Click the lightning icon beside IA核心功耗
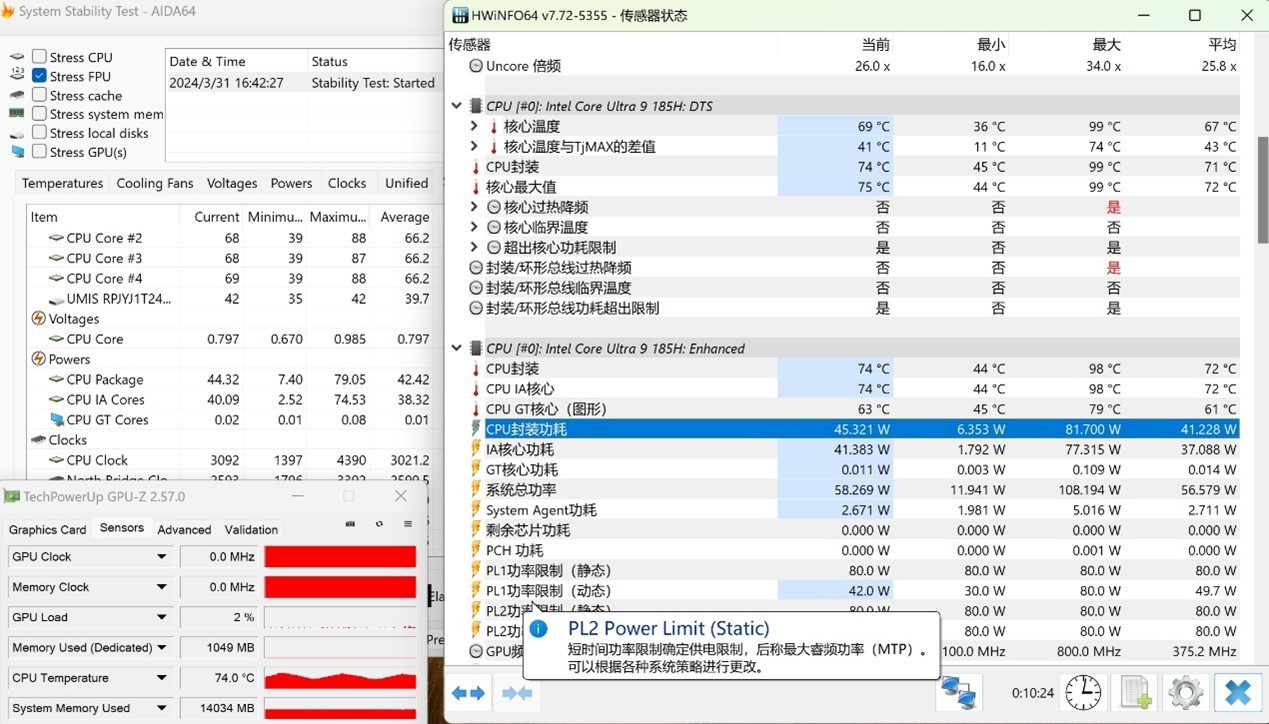The width and height of the screenshot is (1269, 724). (475, 450)
